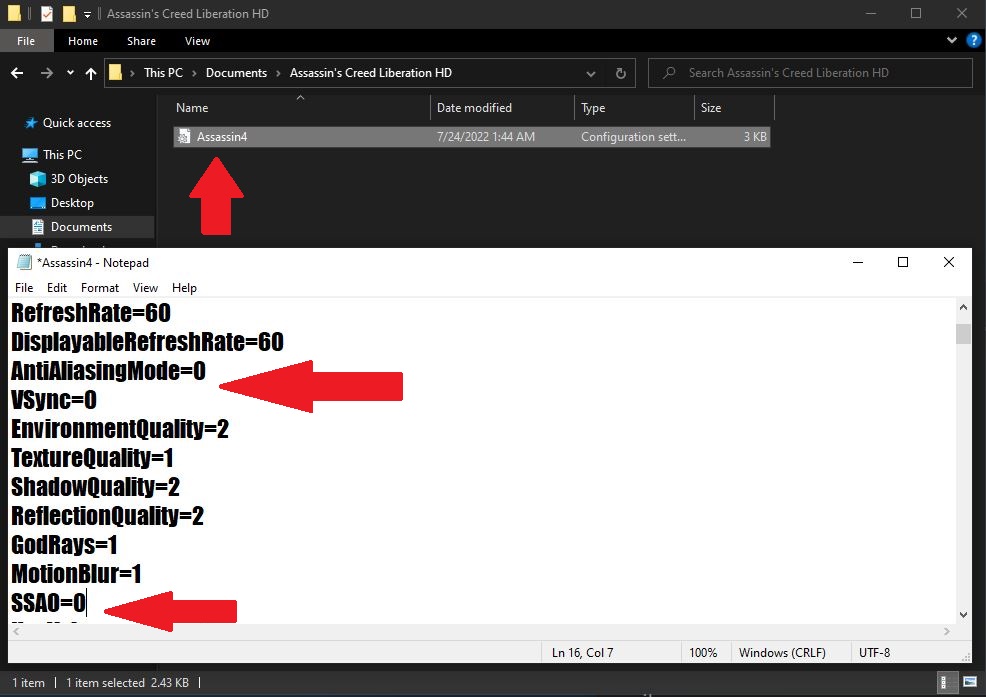Open the Notepad Format menu
Viewport: 986px width, 697px height.
click(x=100, y=287)
